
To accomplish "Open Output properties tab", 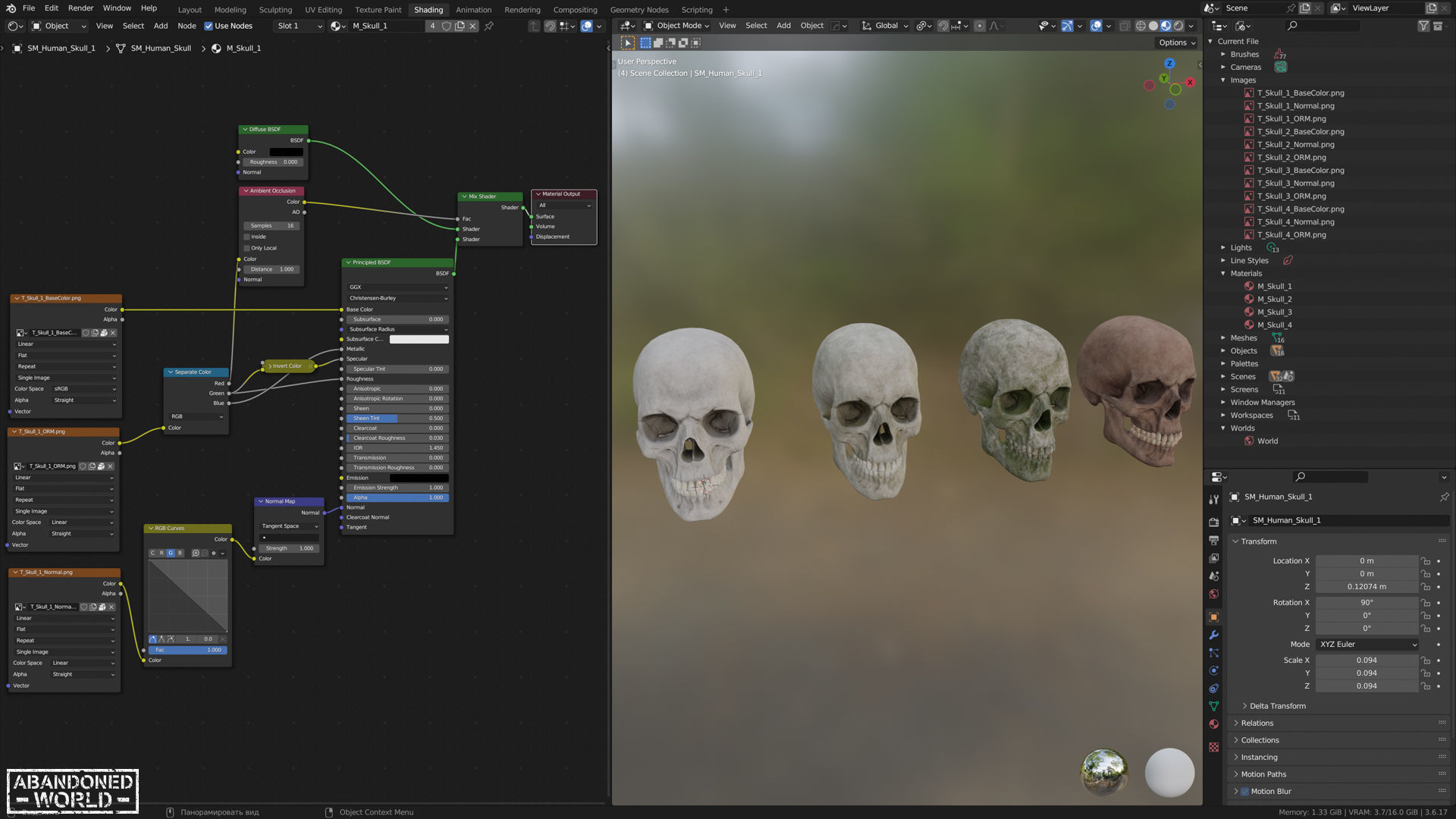I will [x=1214, y=540].
